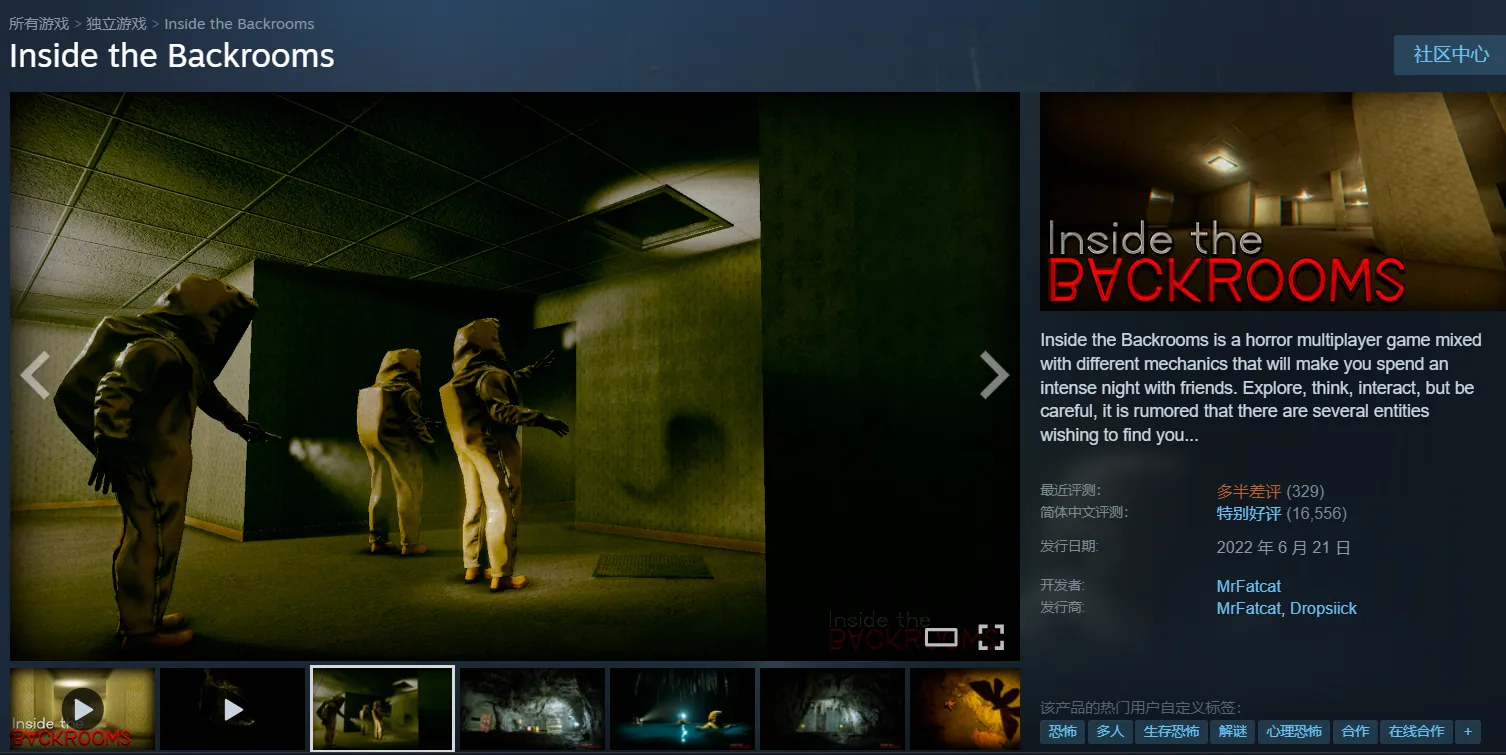Go to 所有游戏 breadcrumb

click(39, 24)
